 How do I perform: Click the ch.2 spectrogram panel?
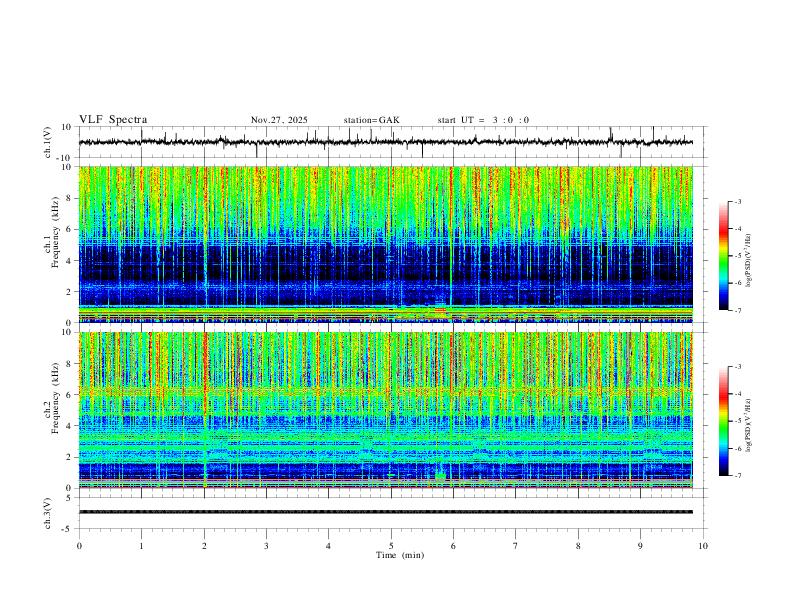pos(386,410)
